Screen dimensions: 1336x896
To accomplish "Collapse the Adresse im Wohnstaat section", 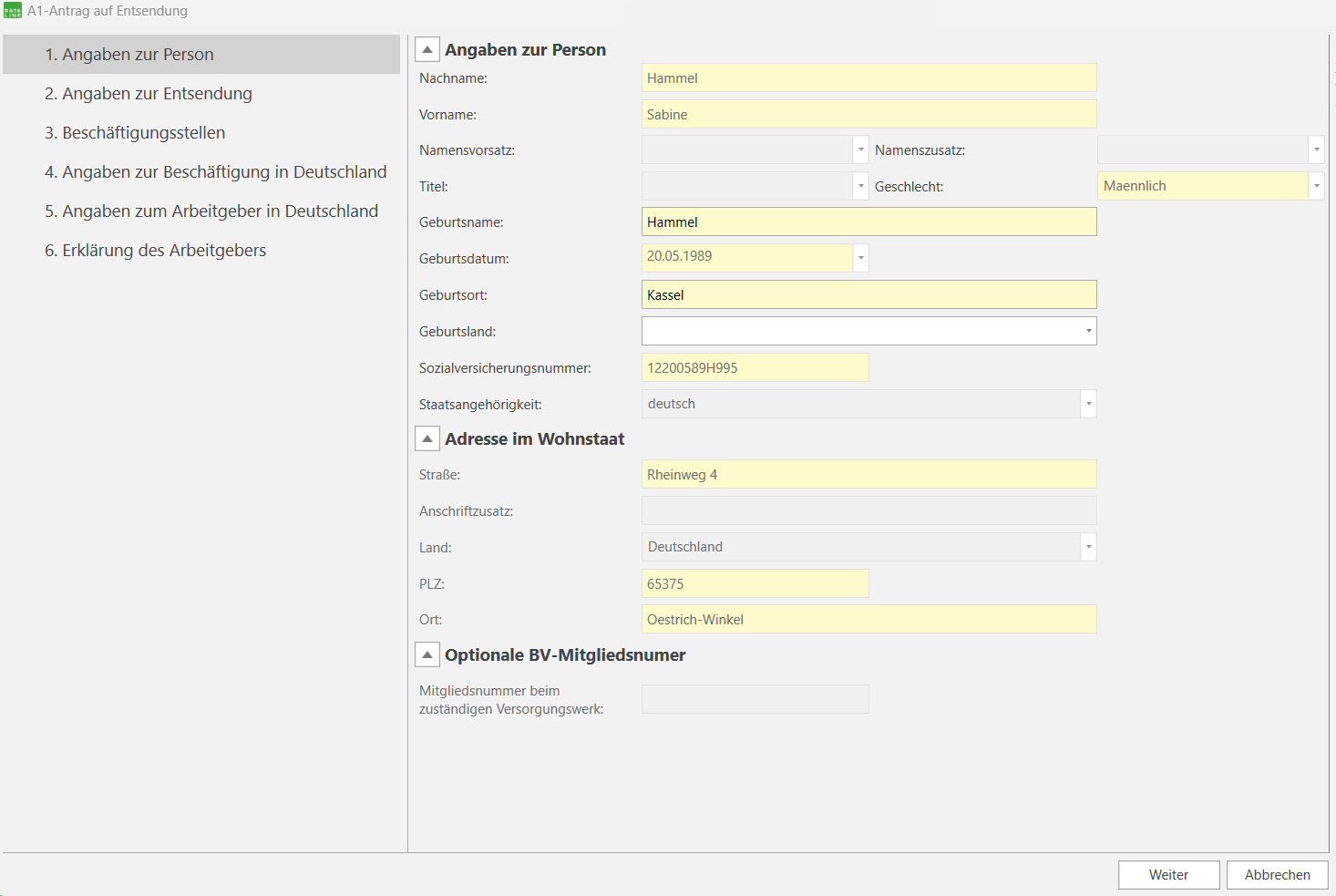I will [427, 439].
